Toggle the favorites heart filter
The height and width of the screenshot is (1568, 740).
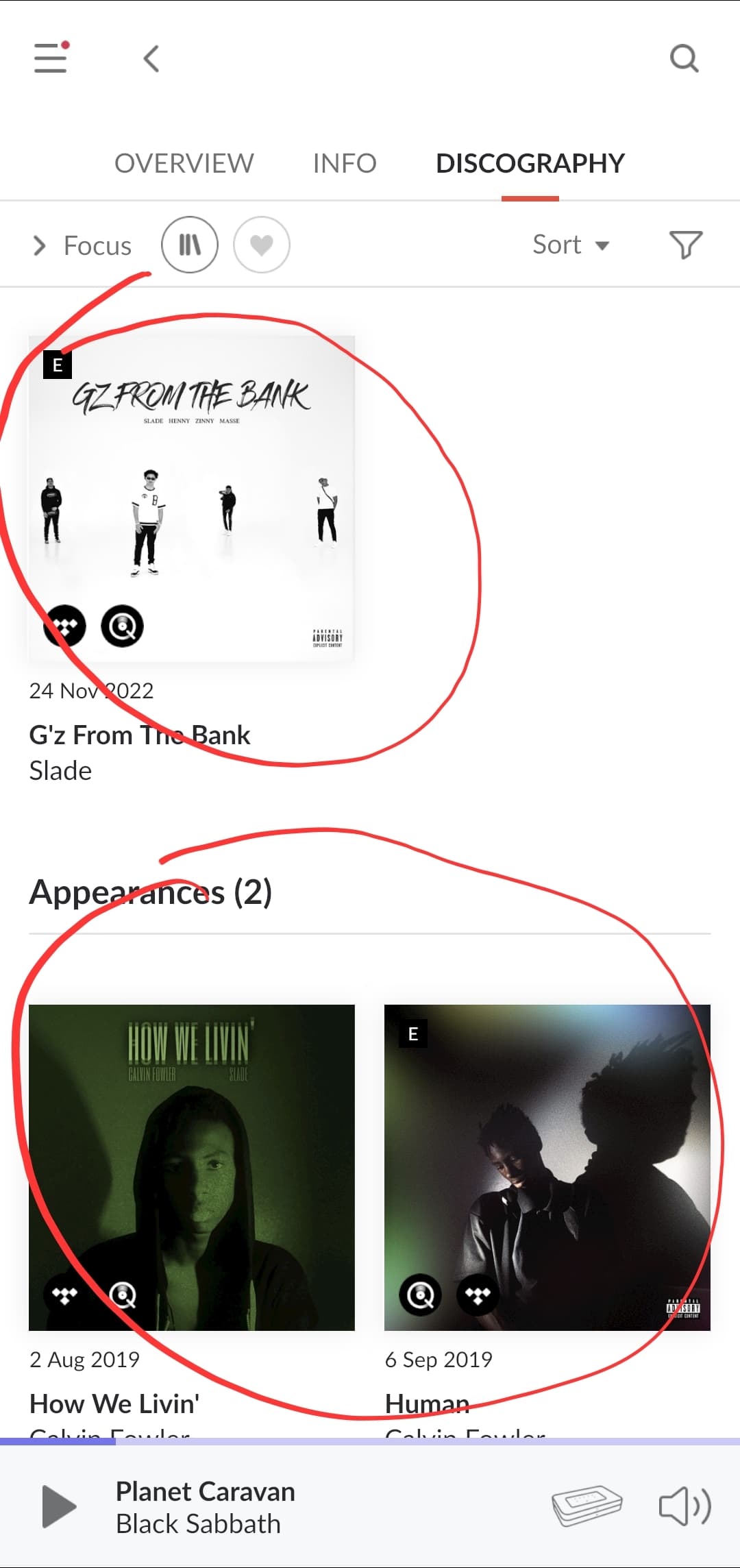(x=262, y=245)
